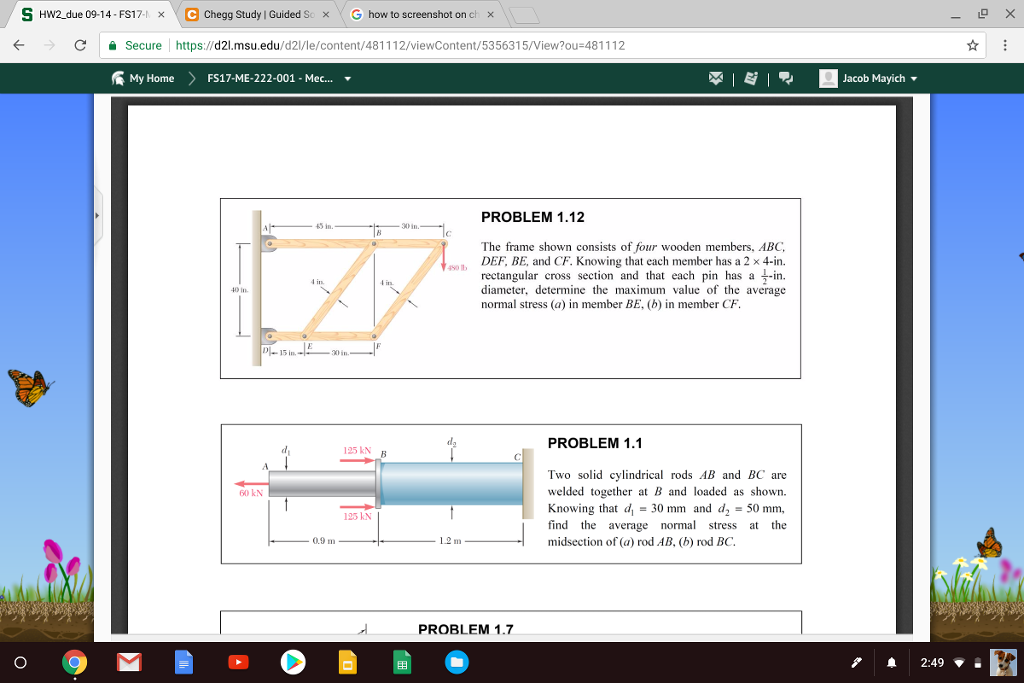Expand the course selector dropdown arrow
1024x683 pixels.
click(347, 79)
